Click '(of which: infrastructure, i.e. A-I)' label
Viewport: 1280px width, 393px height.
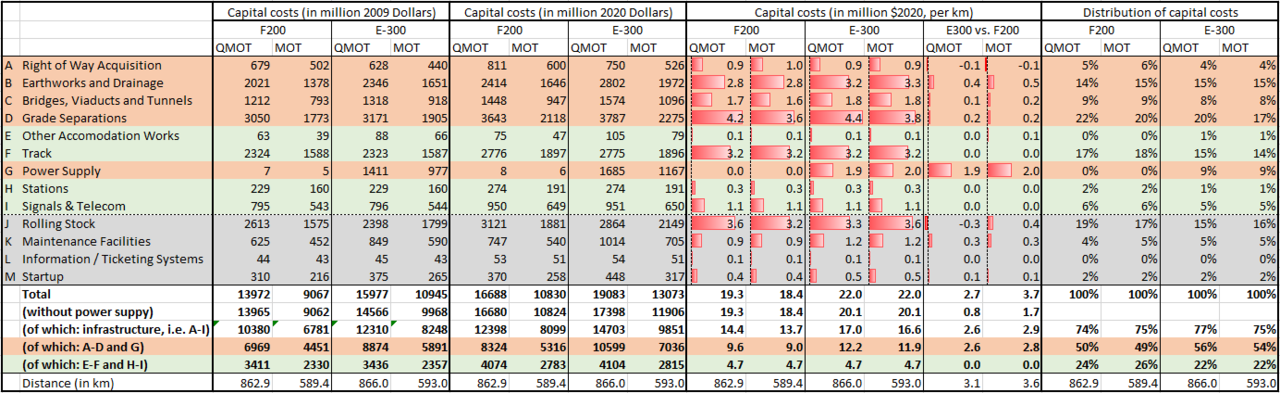pyautogui.click(x=116, y=330)
